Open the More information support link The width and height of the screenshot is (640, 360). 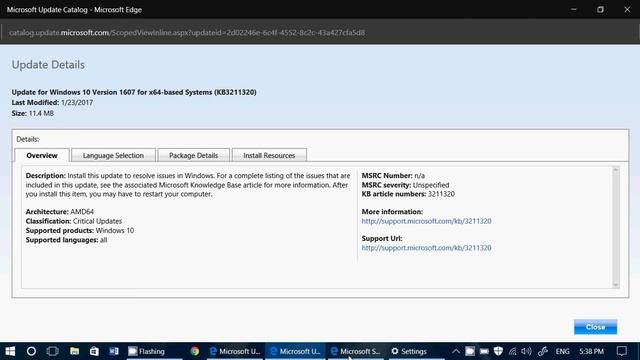click(x=426, y=221)
